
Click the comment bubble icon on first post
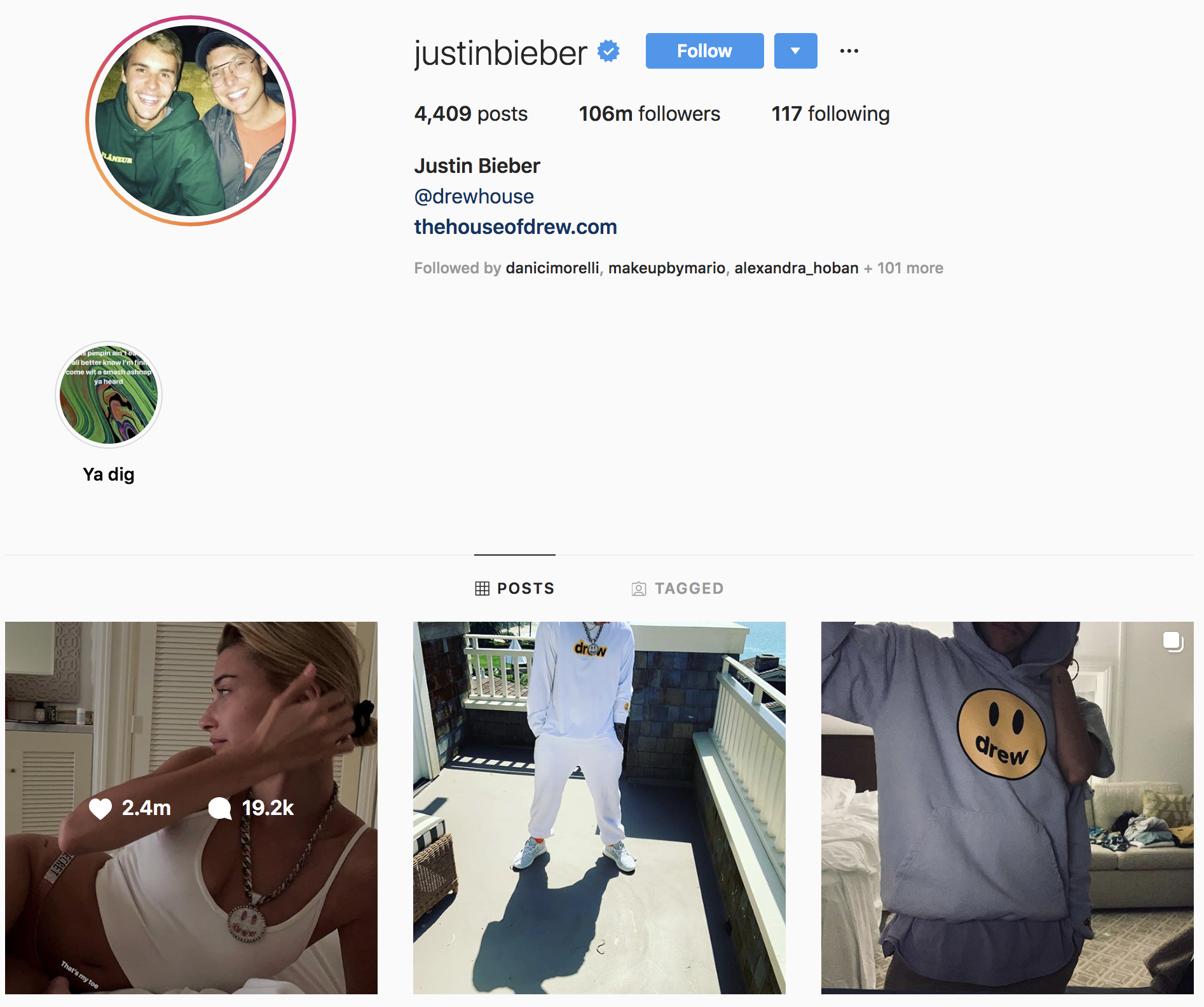(220, 808)
